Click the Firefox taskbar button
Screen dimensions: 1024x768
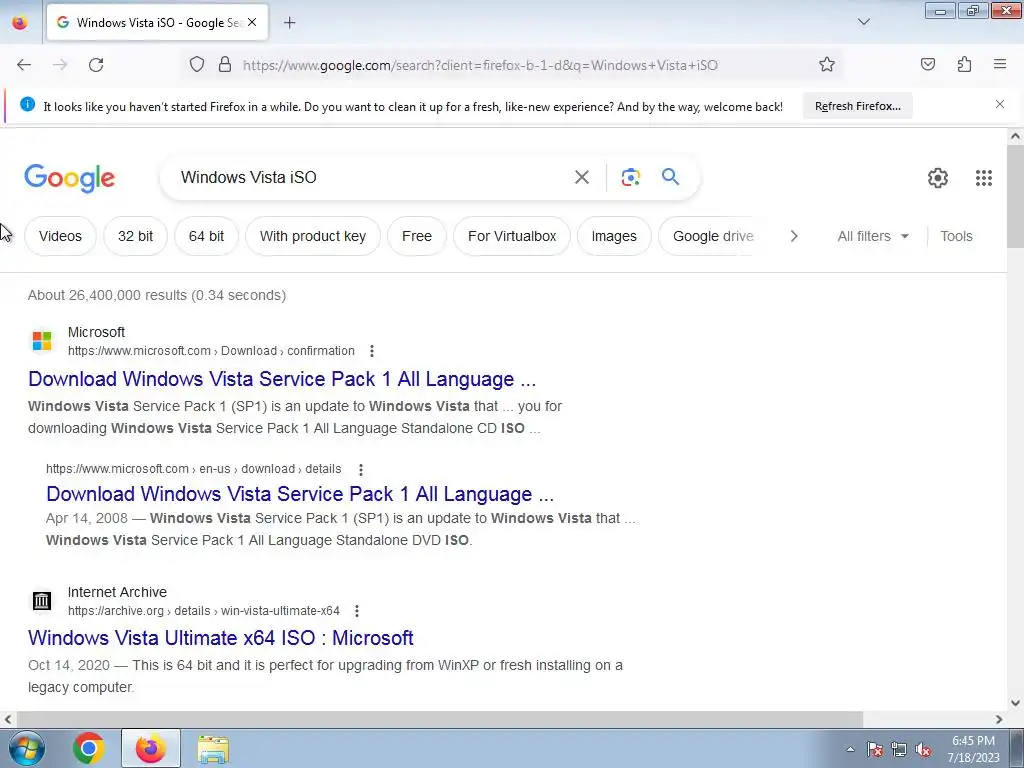[151, 748]
